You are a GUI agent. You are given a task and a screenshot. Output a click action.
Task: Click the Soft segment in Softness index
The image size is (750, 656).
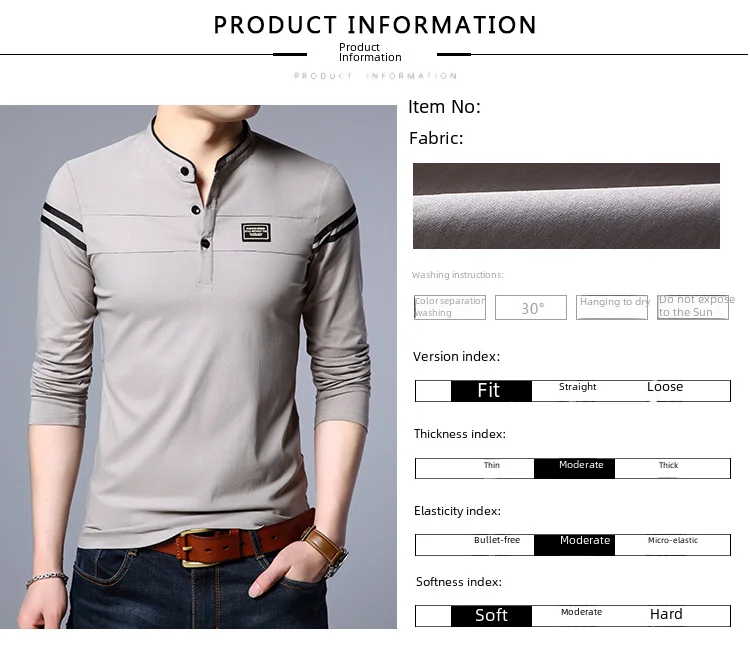pos(491,616)
